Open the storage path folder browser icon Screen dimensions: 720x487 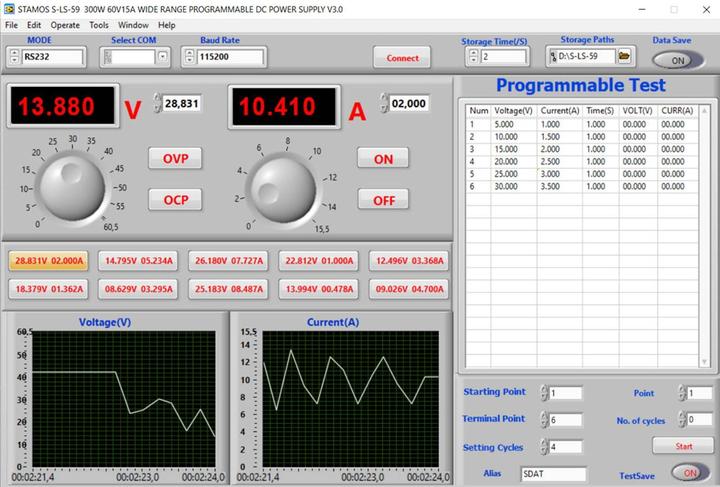point(624,56)
